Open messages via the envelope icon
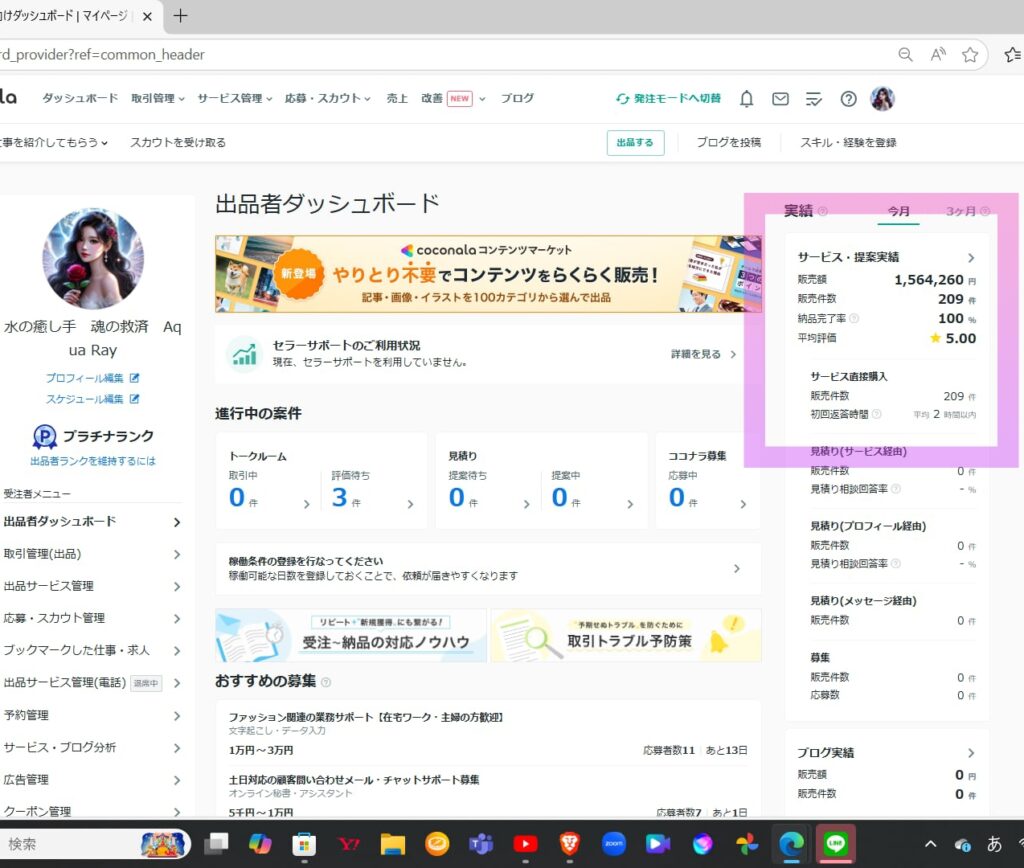Viewport: 1024px width, 868px height. [780, 99]
